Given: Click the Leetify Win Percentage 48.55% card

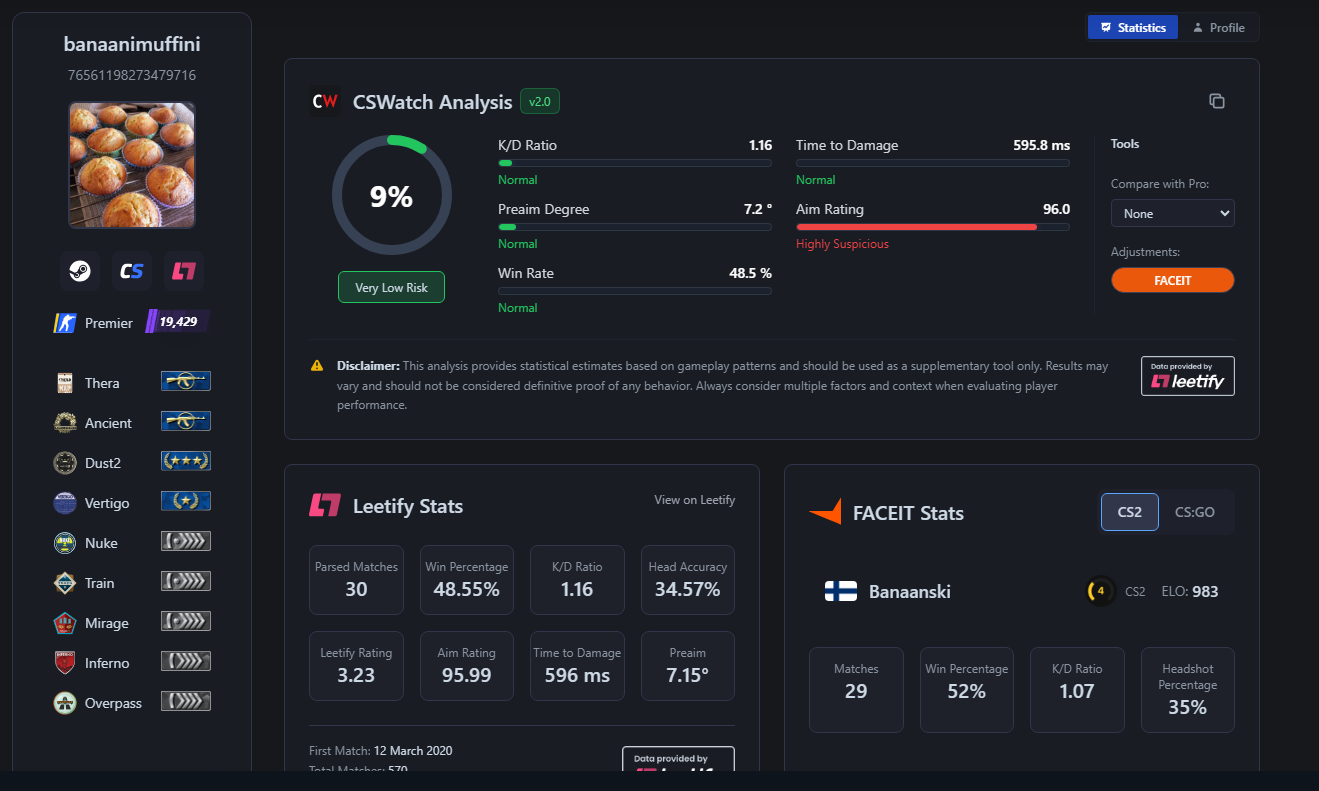Looking at the screenshot, I should [x=466, y=580].
